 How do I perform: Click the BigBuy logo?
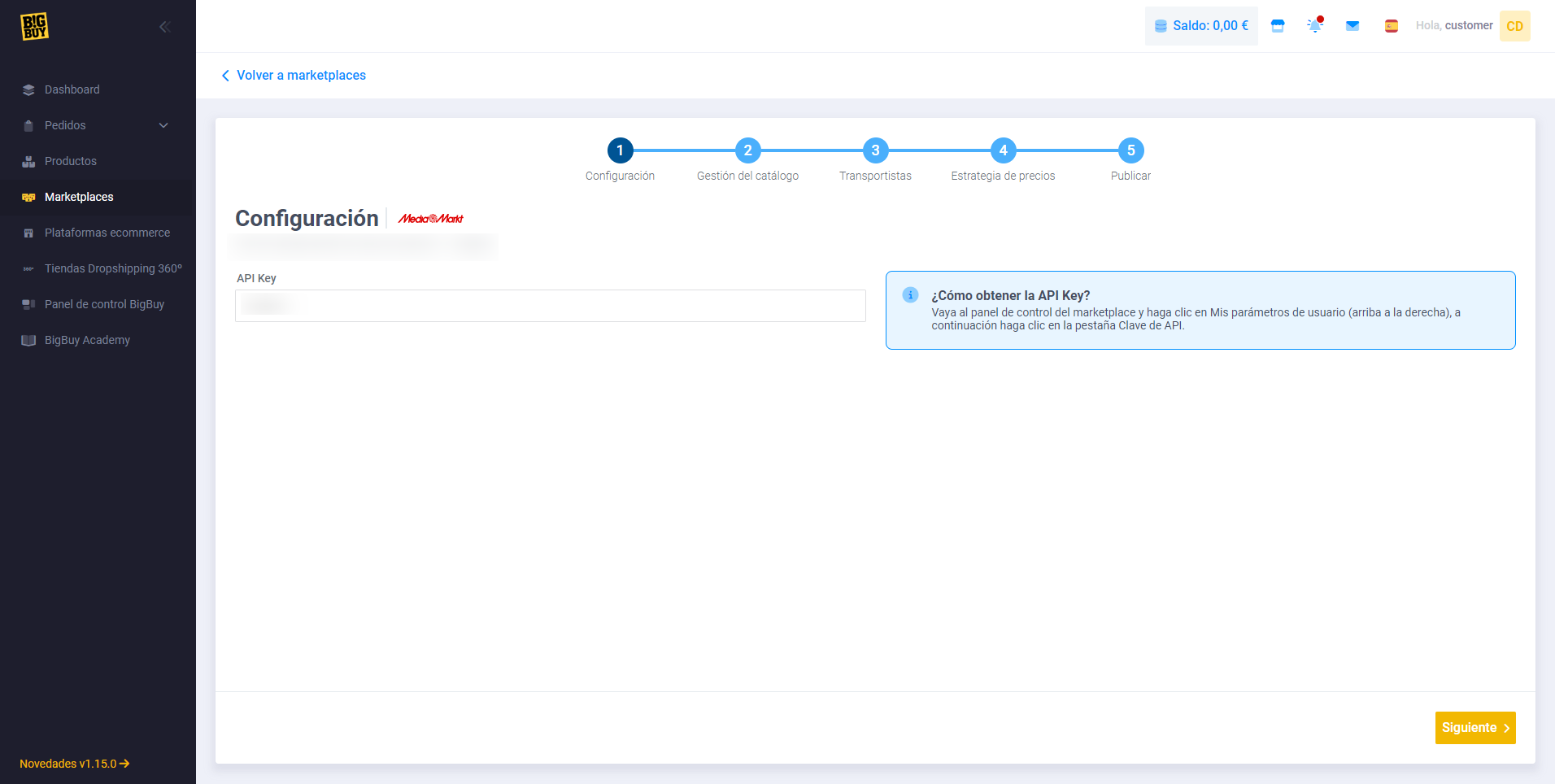[34, 26]
